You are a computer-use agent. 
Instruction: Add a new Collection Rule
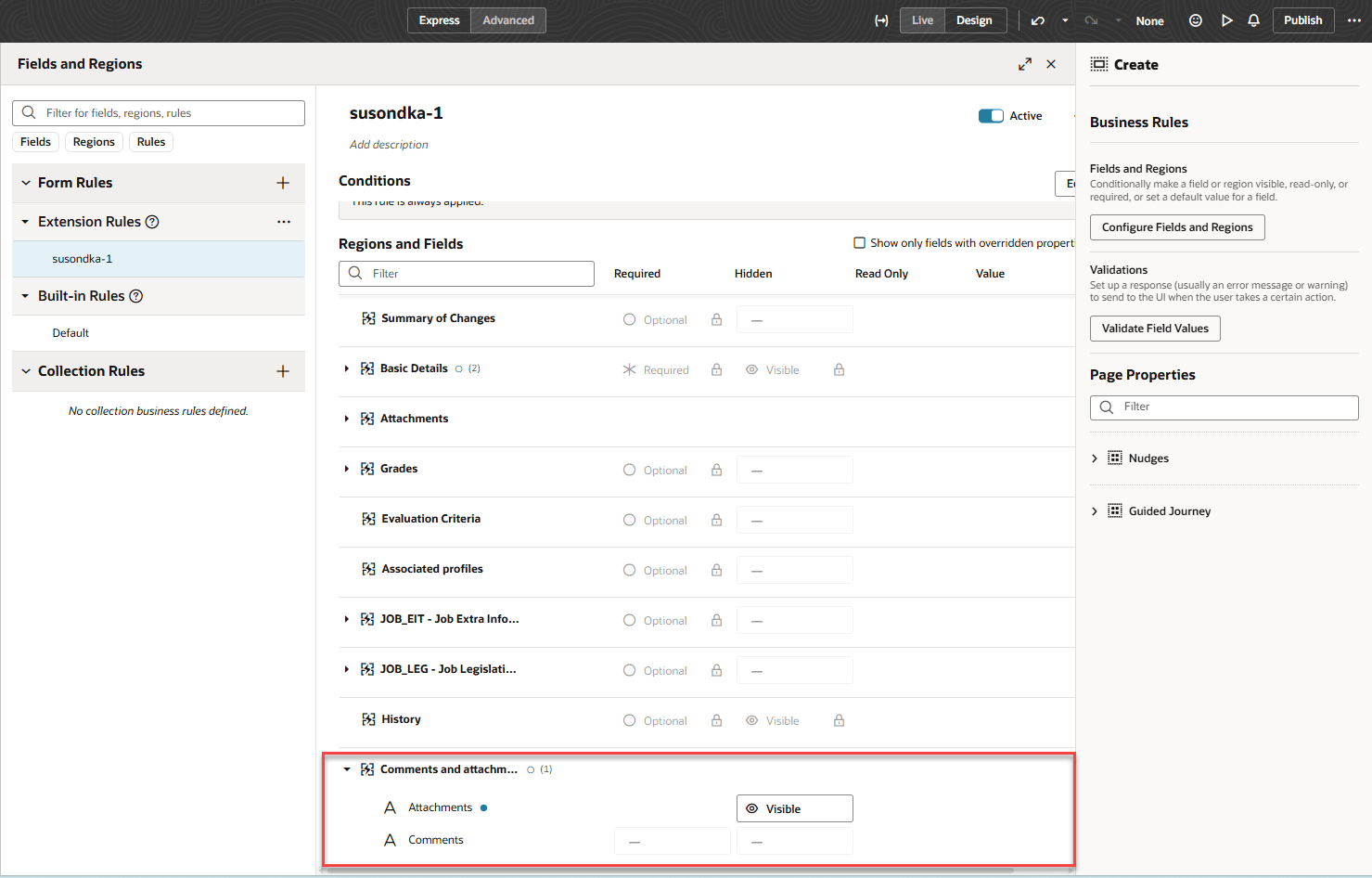[x=283, y=371]
